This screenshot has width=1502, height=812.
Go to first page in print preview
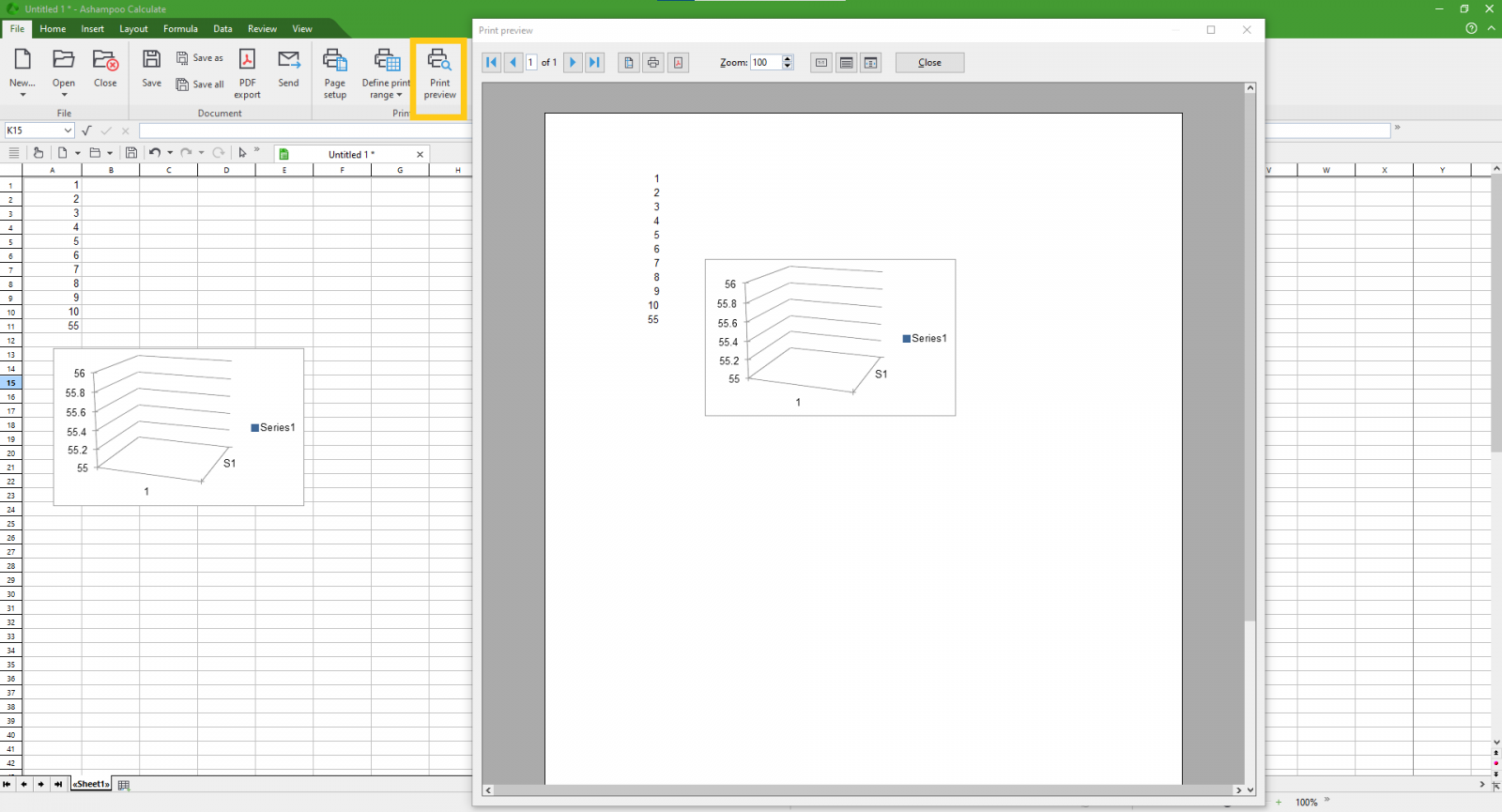(491, 63)
